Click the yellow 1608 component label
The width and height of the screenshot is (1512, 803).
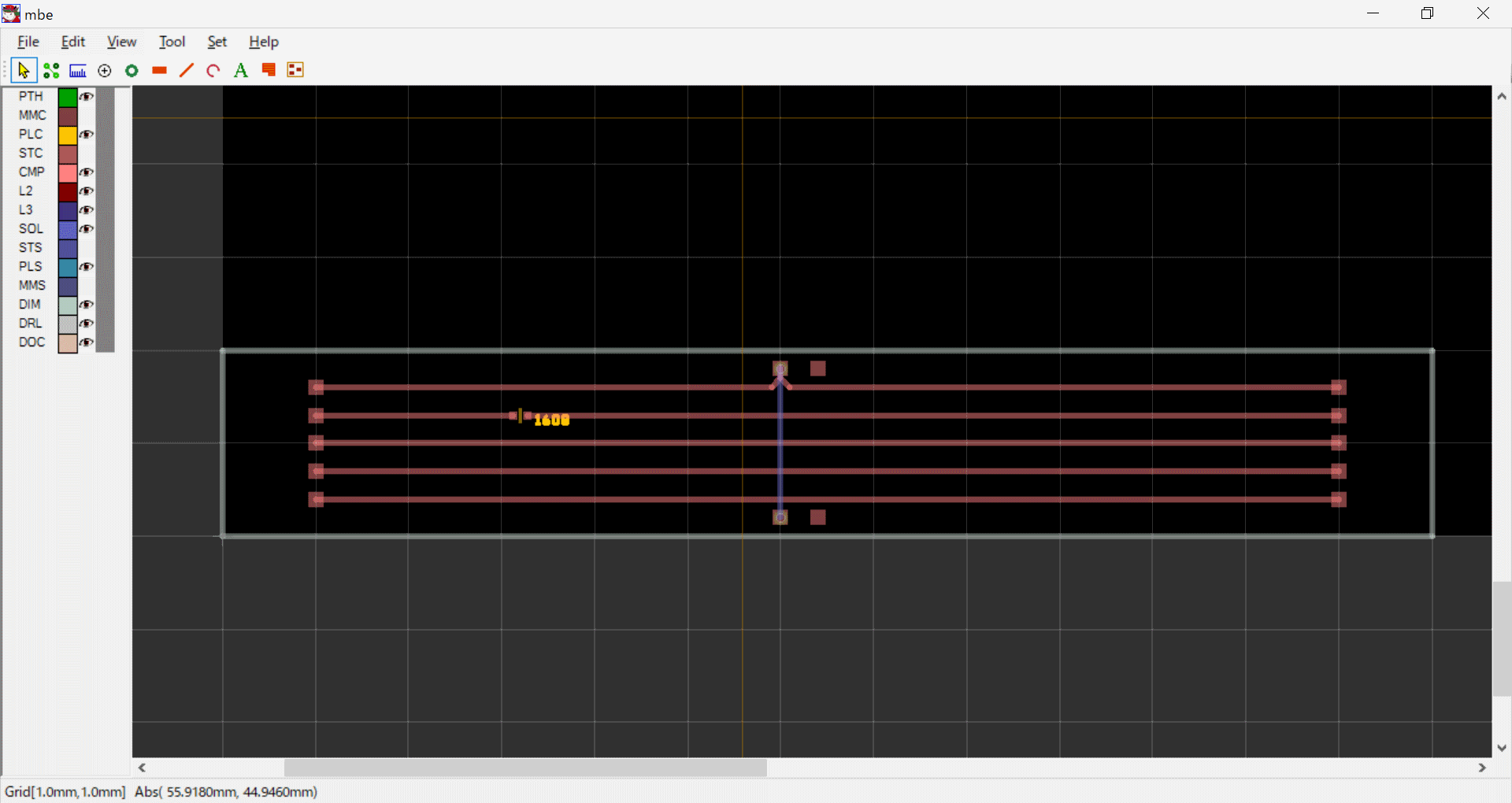tap(551, 420)
